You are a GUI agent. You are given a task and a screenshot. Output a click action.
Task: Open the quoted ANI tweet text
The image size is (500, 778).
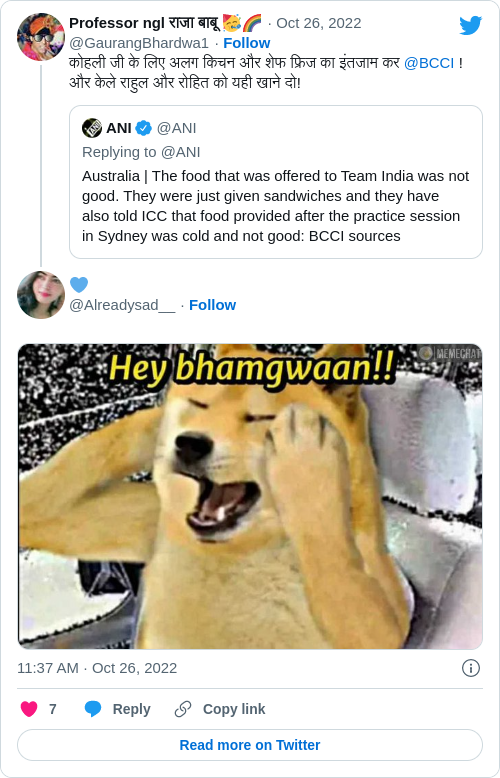275,206
